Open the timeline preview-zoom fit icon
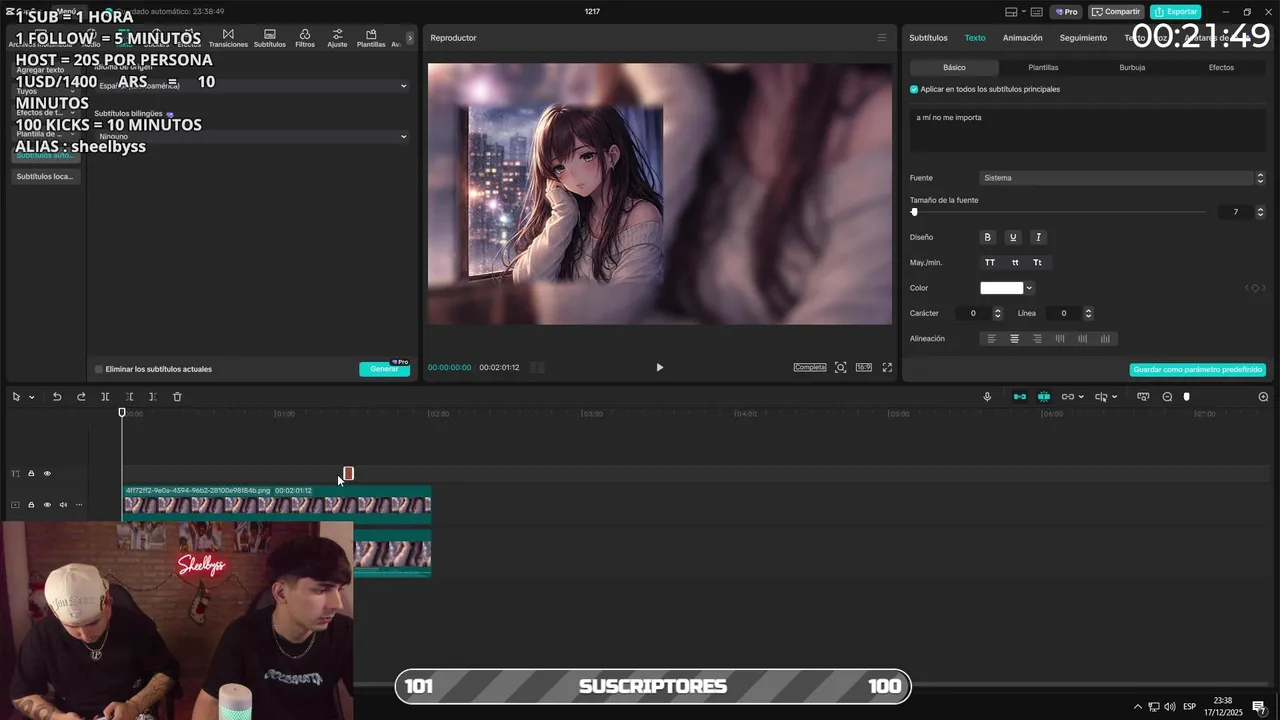This screenshot has height=720, width=1280. (1143, 397)
